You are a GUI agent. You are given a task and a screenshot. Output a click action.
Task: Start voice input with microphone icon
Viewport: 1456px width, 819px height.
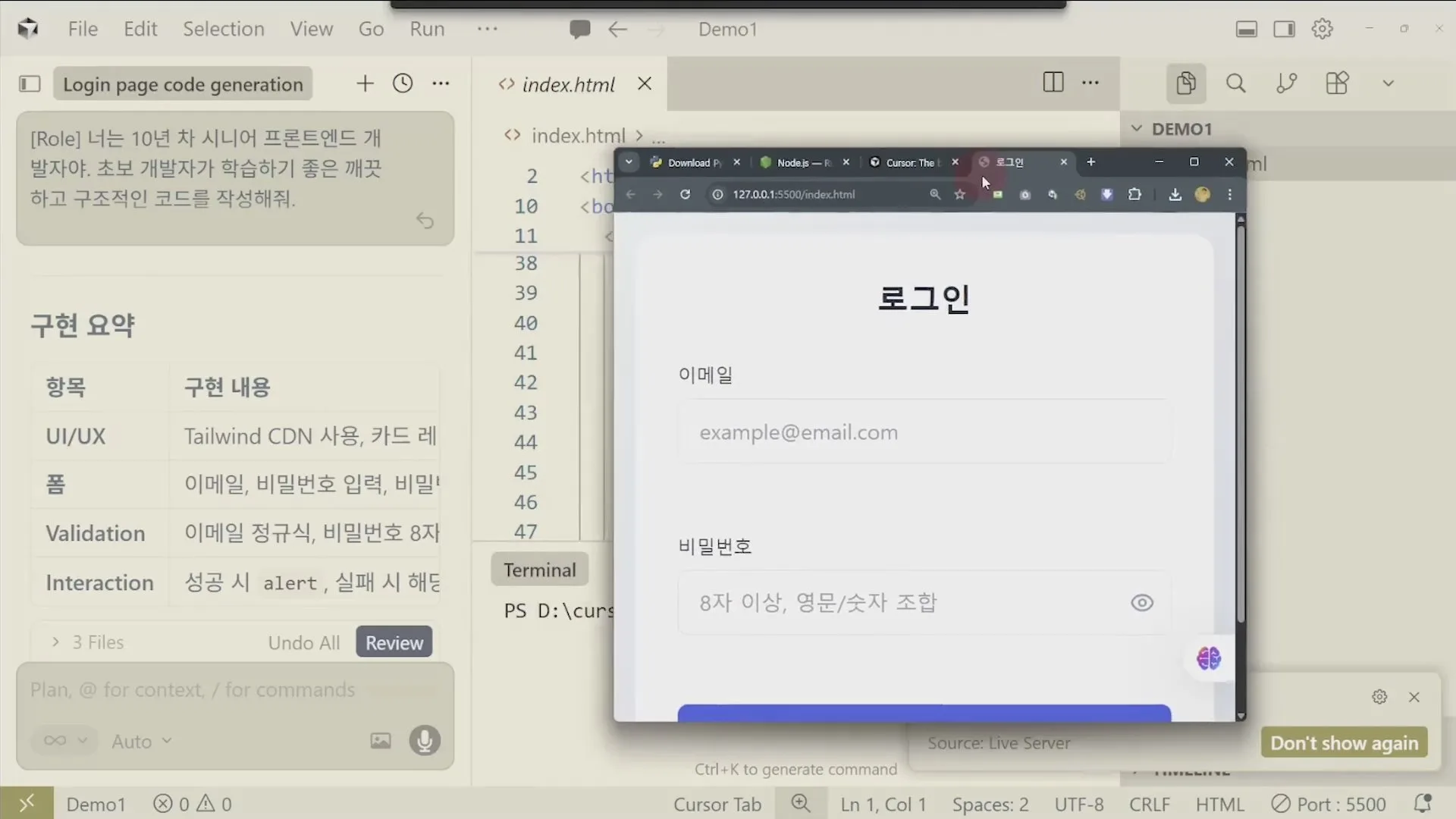point(425,741)
